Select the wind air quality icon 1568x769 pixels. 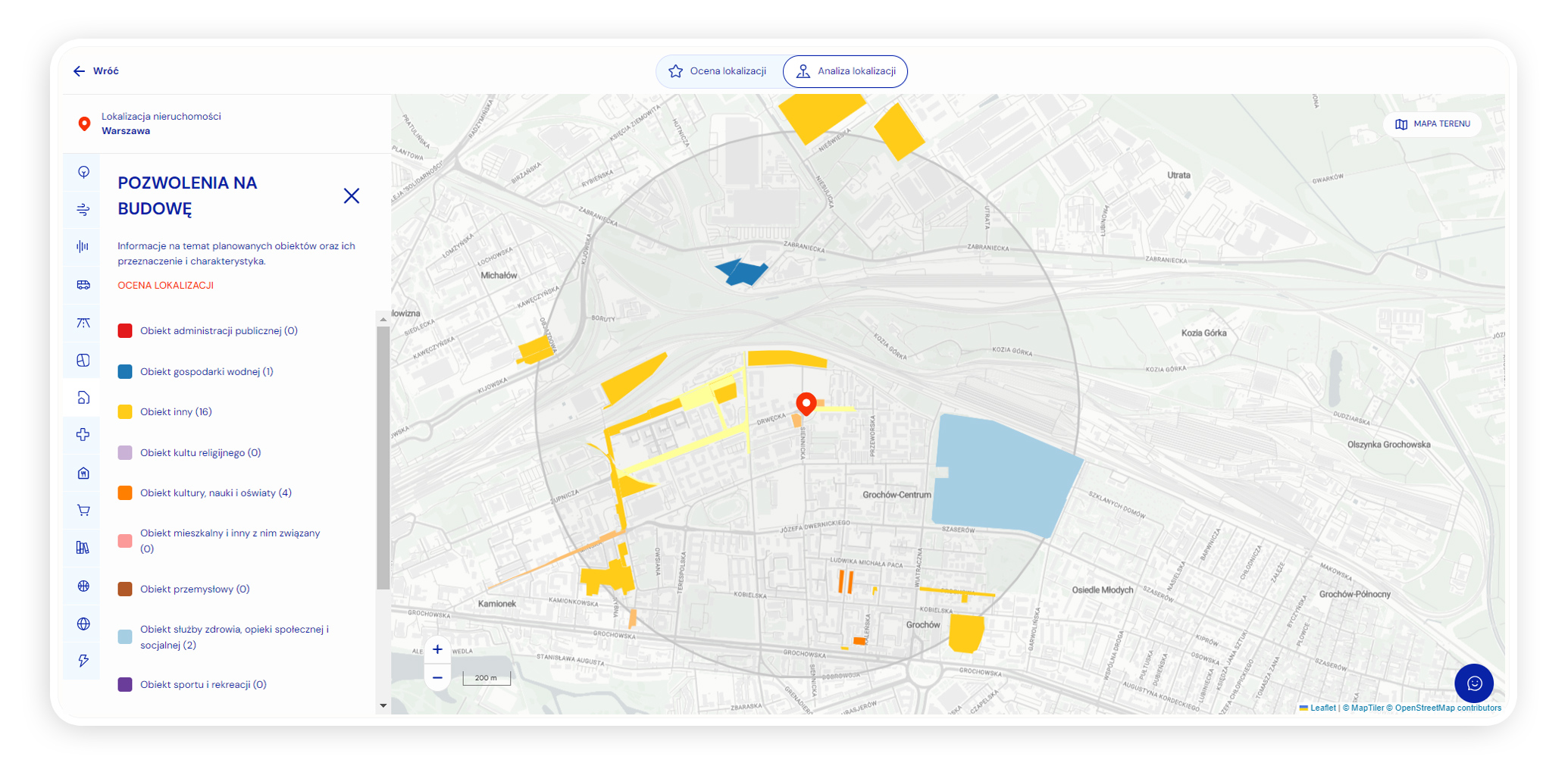click(83, 210)
